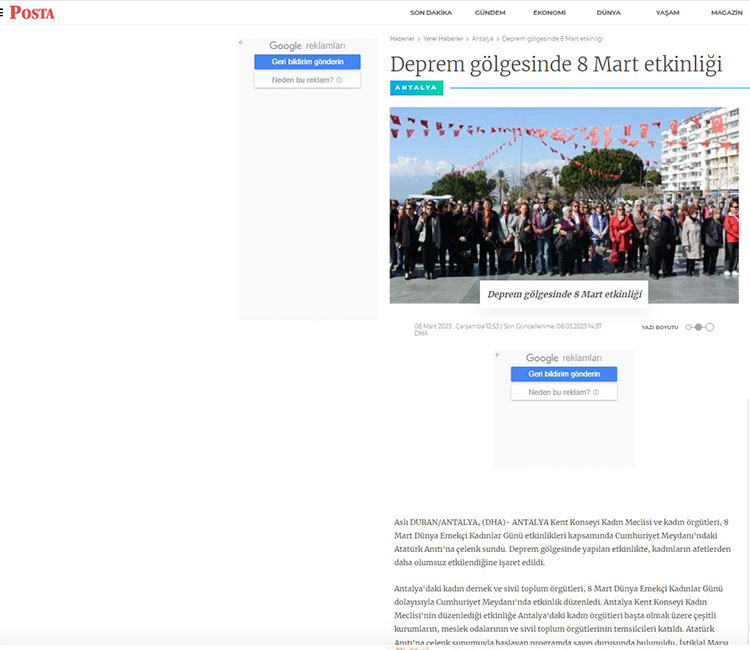Open the GÜNDEM section
Image resolution: width=750 pixels, height=650 pixels.
coord(490,12)
